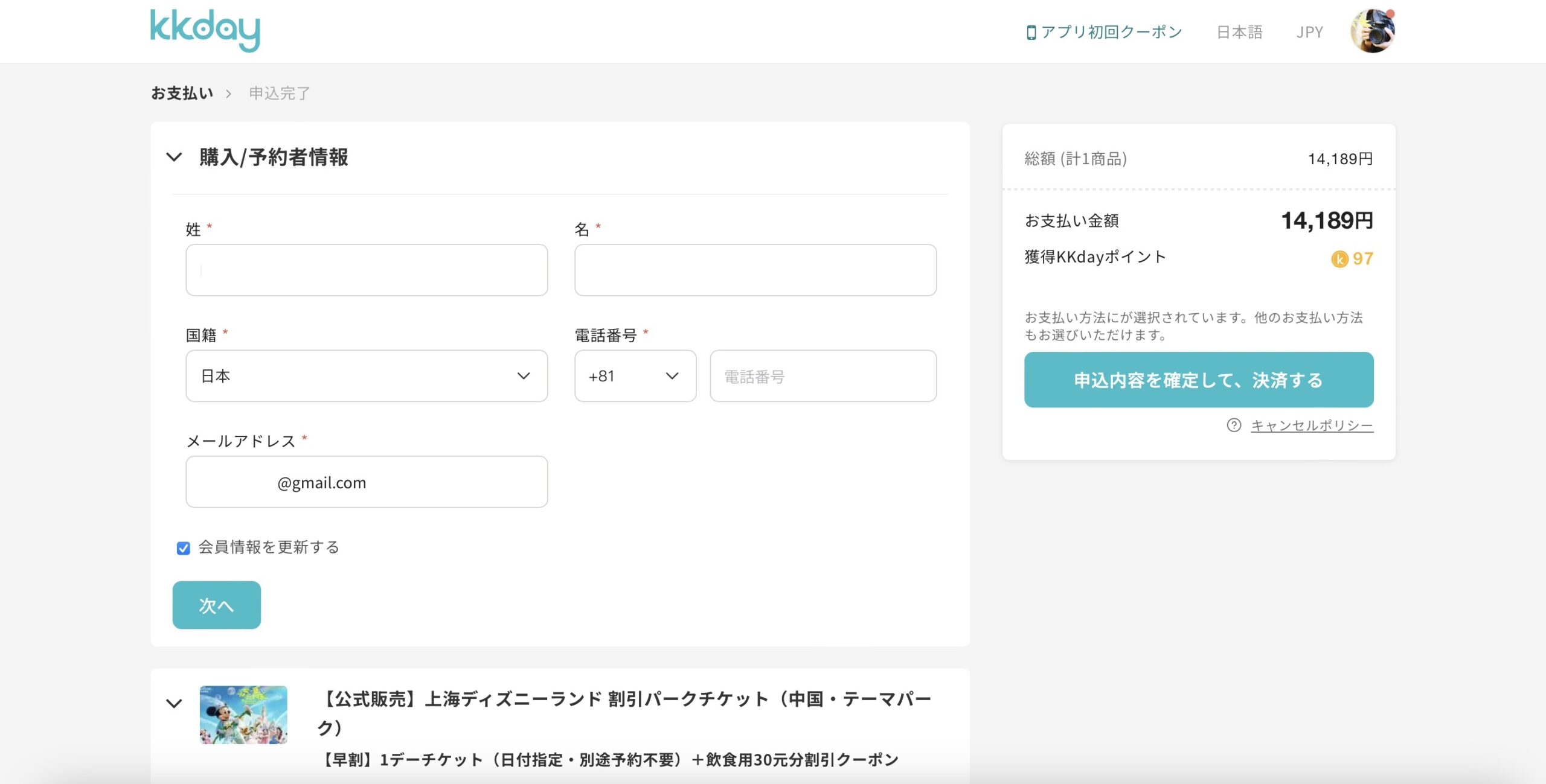Focus the 名 input field

(755, 270)
